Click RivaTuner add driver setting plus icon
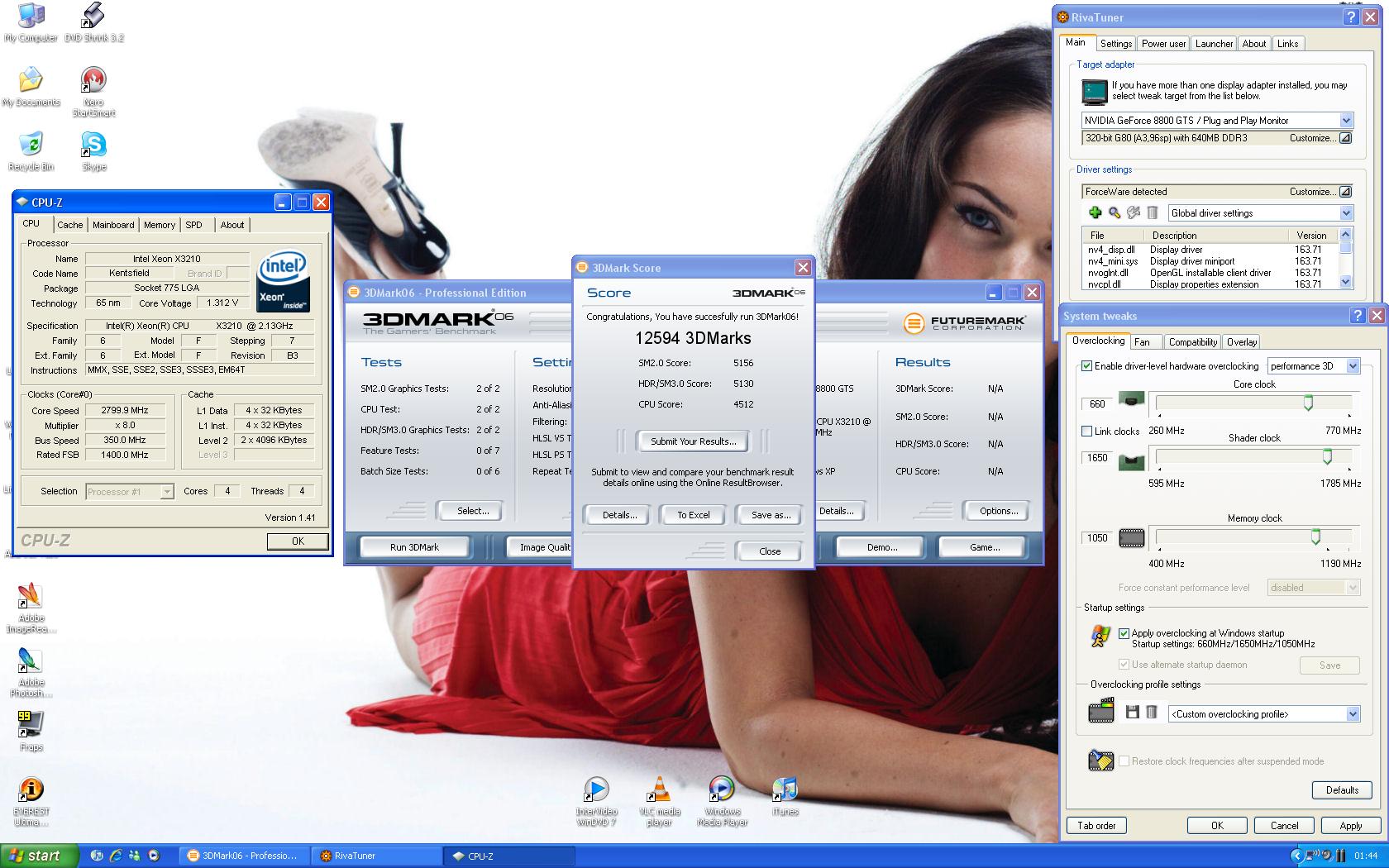This screenshot has width=1389, height=868. click(1095, 212)
